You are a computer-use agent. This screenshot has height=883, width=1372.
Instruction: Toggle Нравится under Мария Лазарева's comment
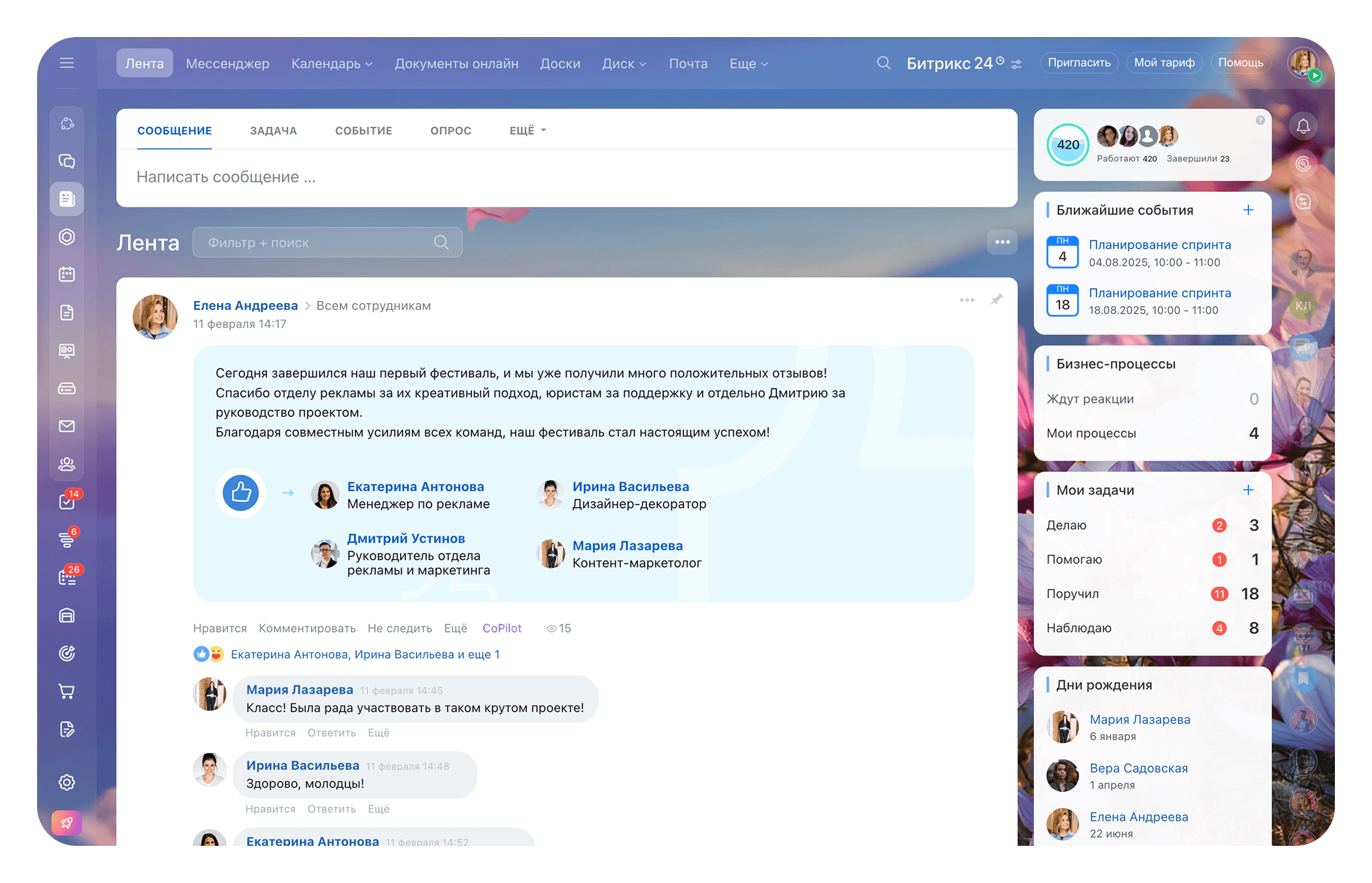pyautogui.click(x=270, y=733)
